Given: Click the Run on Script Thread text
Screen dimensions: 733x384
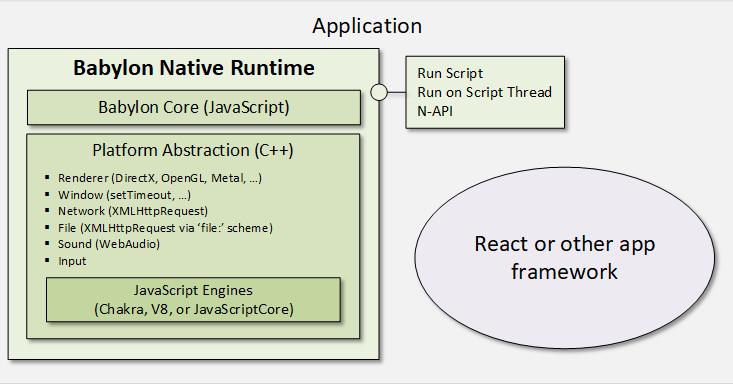Looking at the screenshot, I should [x=484, y=92].
